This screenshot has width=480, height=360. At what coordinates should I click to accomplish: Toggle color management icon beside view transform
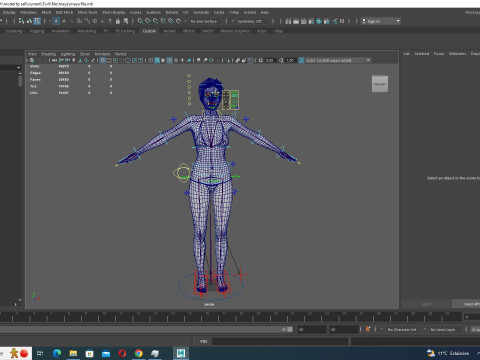click(x=301, y=60)
